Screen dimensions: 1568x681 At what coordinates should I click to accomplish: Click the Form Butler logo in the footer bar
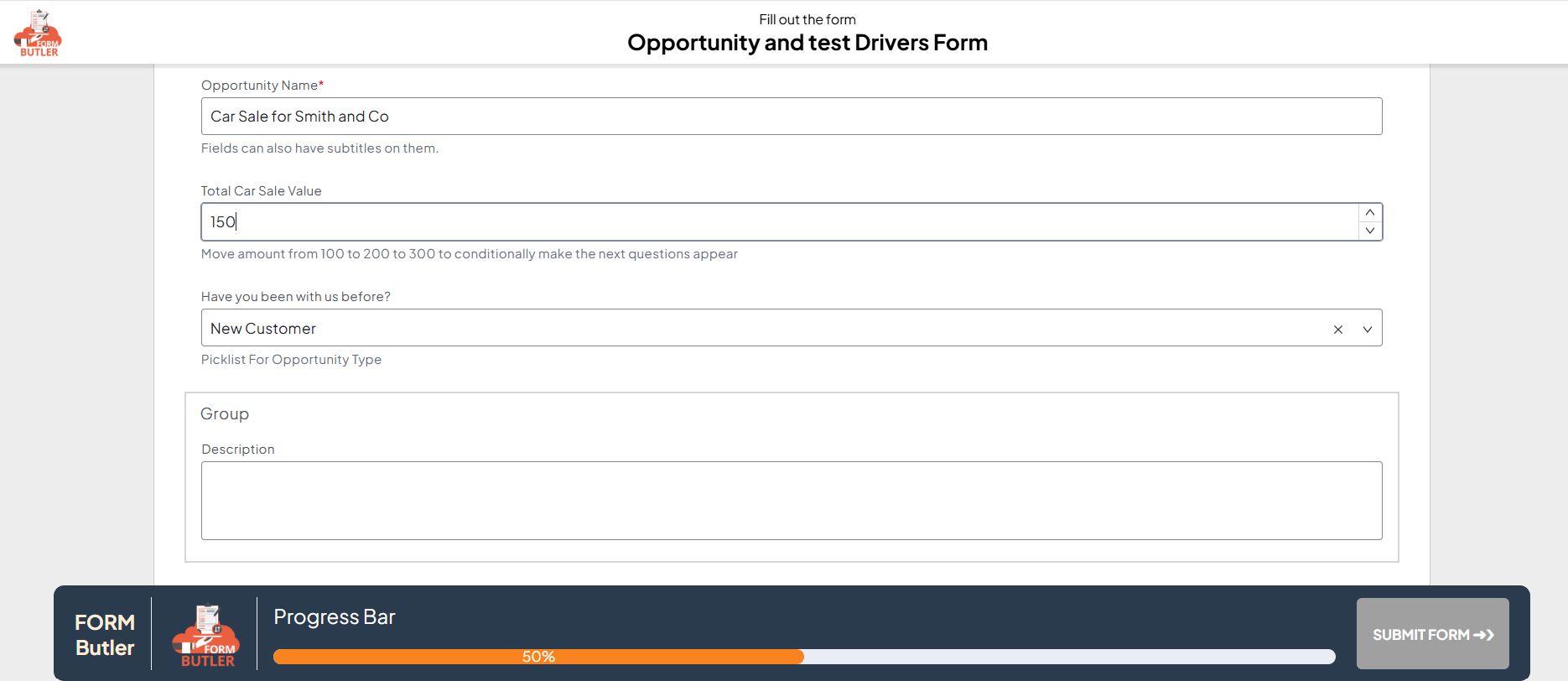tap(205, 636)
